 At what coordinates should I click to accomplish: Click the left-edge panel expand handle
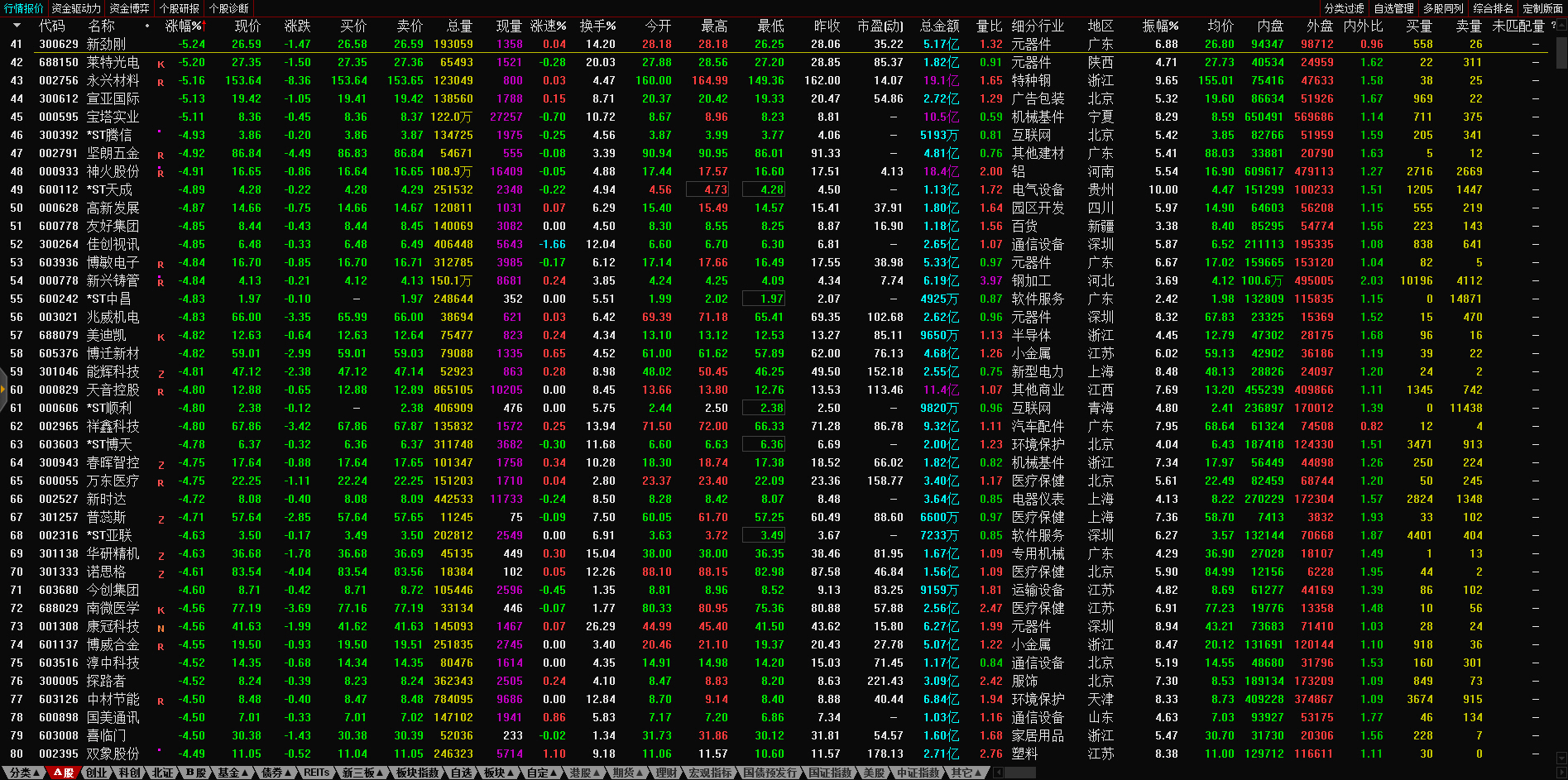point(2,405)
